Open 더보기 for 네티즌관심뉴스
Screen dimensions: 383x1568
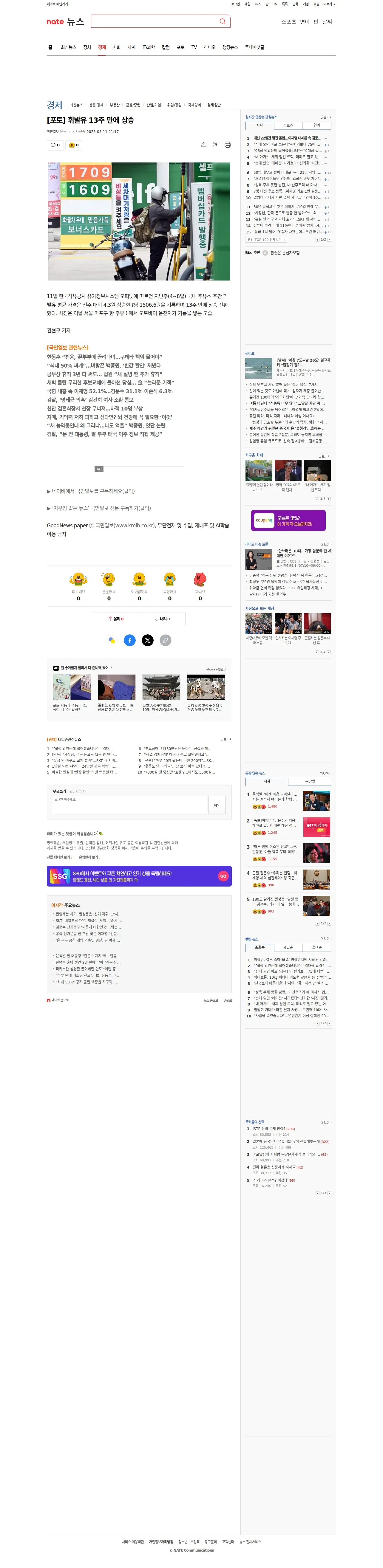[x=225, y=740]
